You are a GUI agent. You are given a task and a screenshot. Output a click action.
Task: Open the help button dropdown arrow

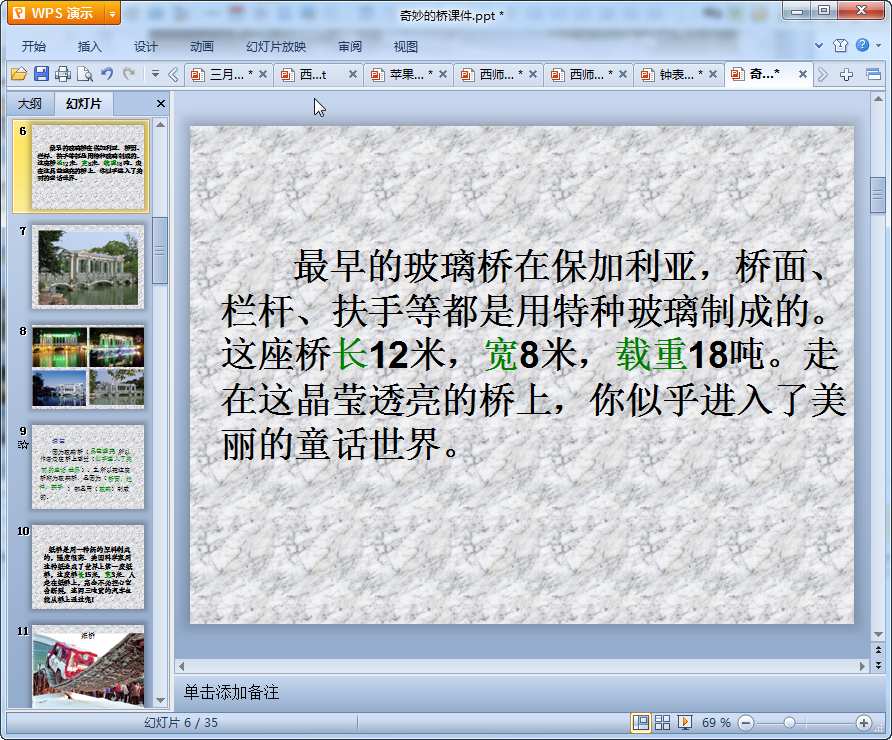877,46
